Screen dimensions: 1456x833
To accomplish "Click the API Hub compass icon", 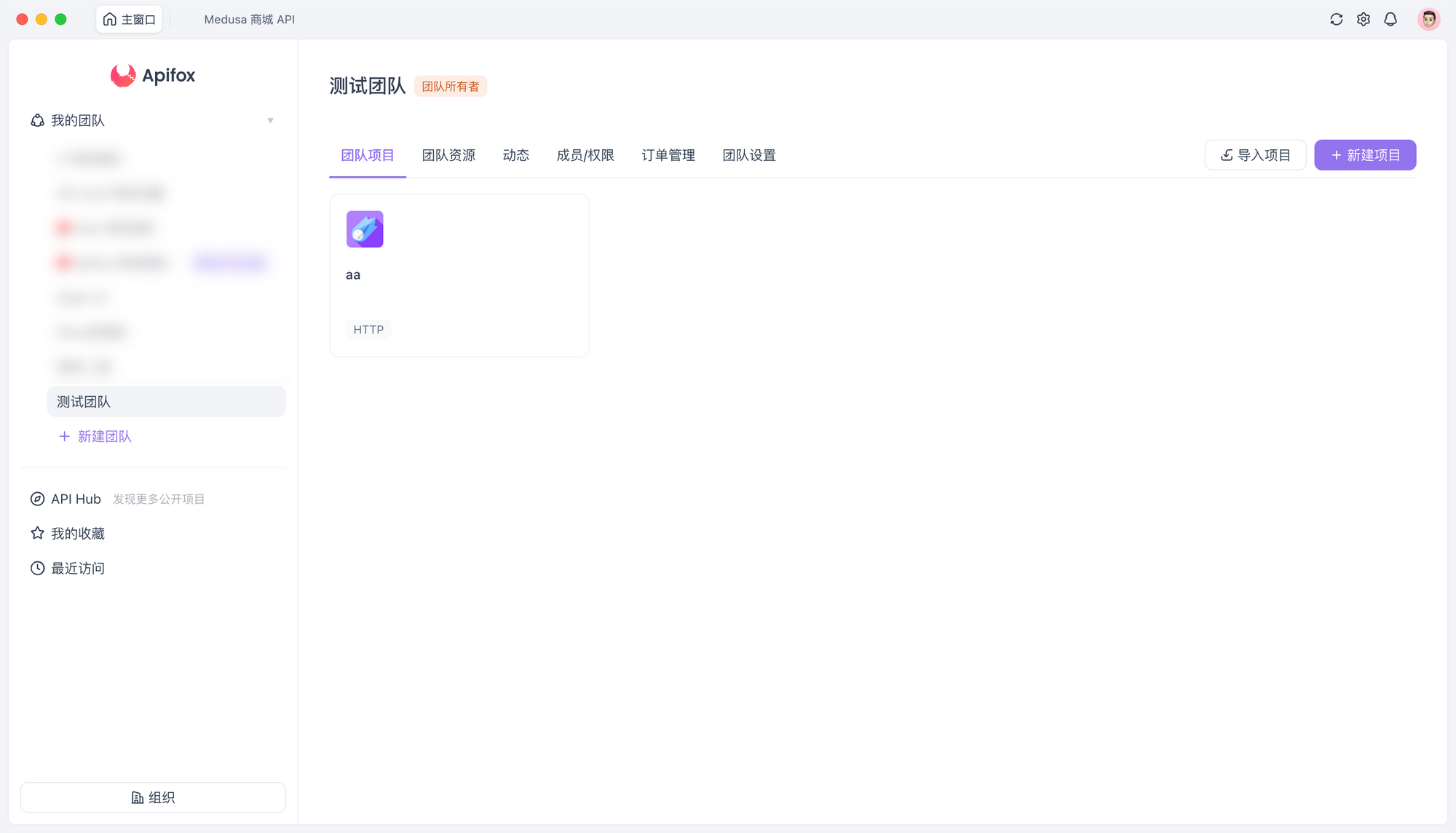I will 37,499.
